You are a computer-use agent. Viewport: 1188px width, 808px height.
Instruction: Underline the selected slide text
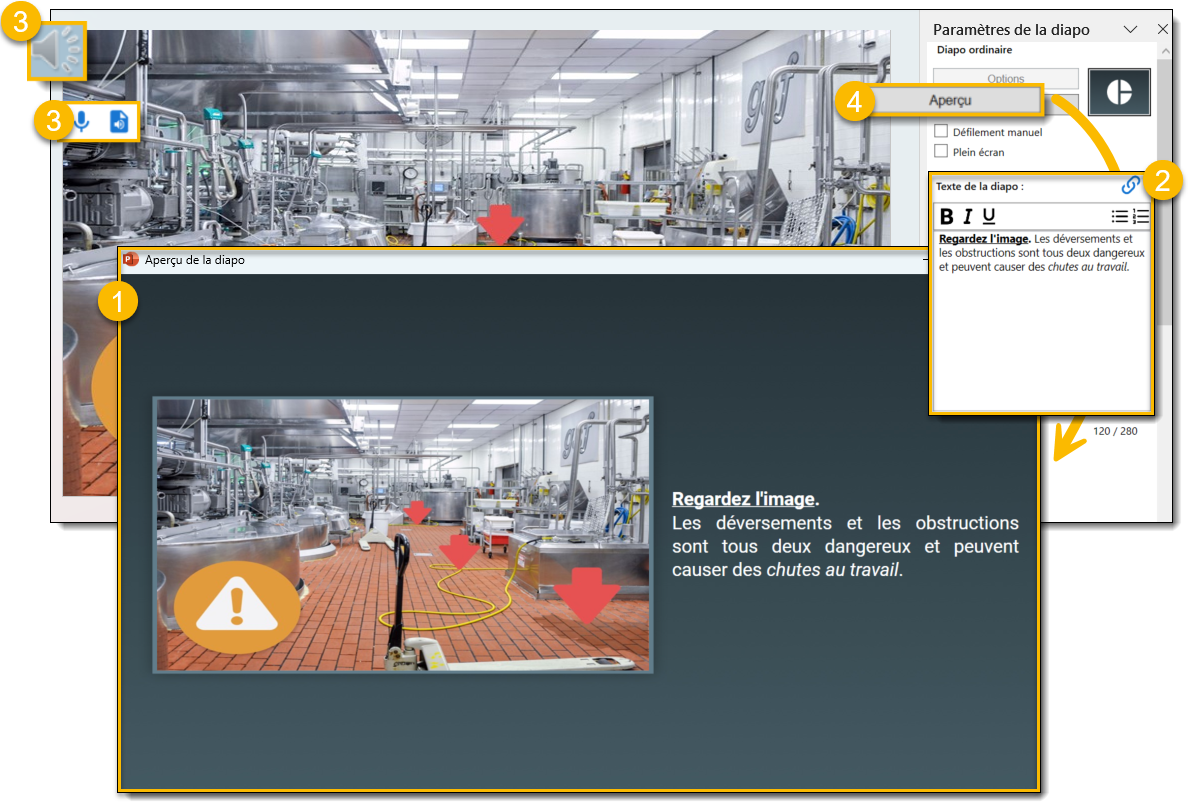point(989,217)
